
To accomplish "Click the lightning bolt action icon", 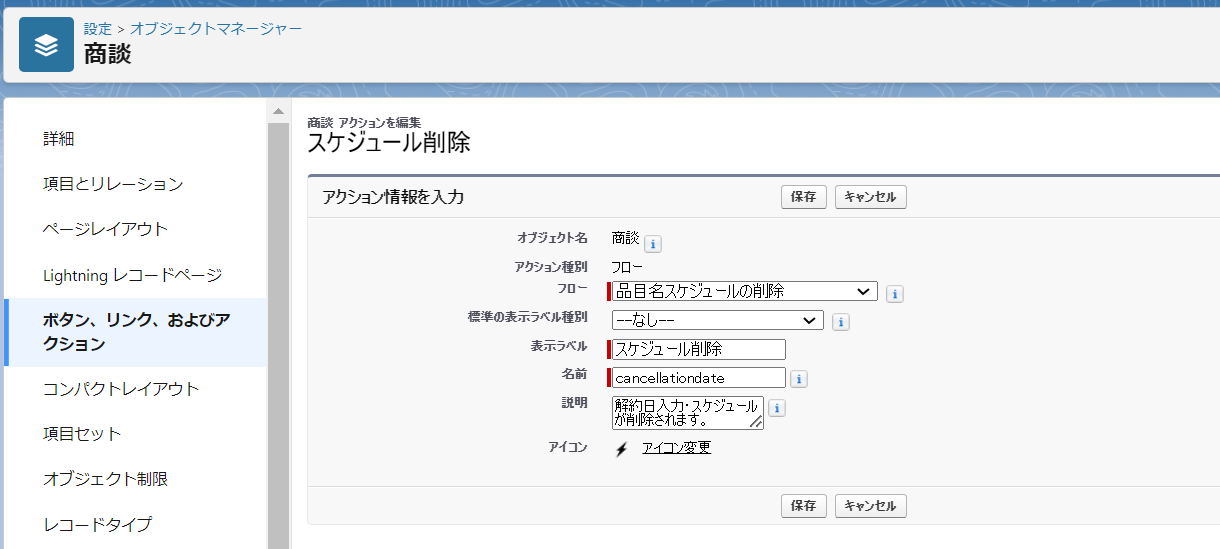I will click(621, 449).
